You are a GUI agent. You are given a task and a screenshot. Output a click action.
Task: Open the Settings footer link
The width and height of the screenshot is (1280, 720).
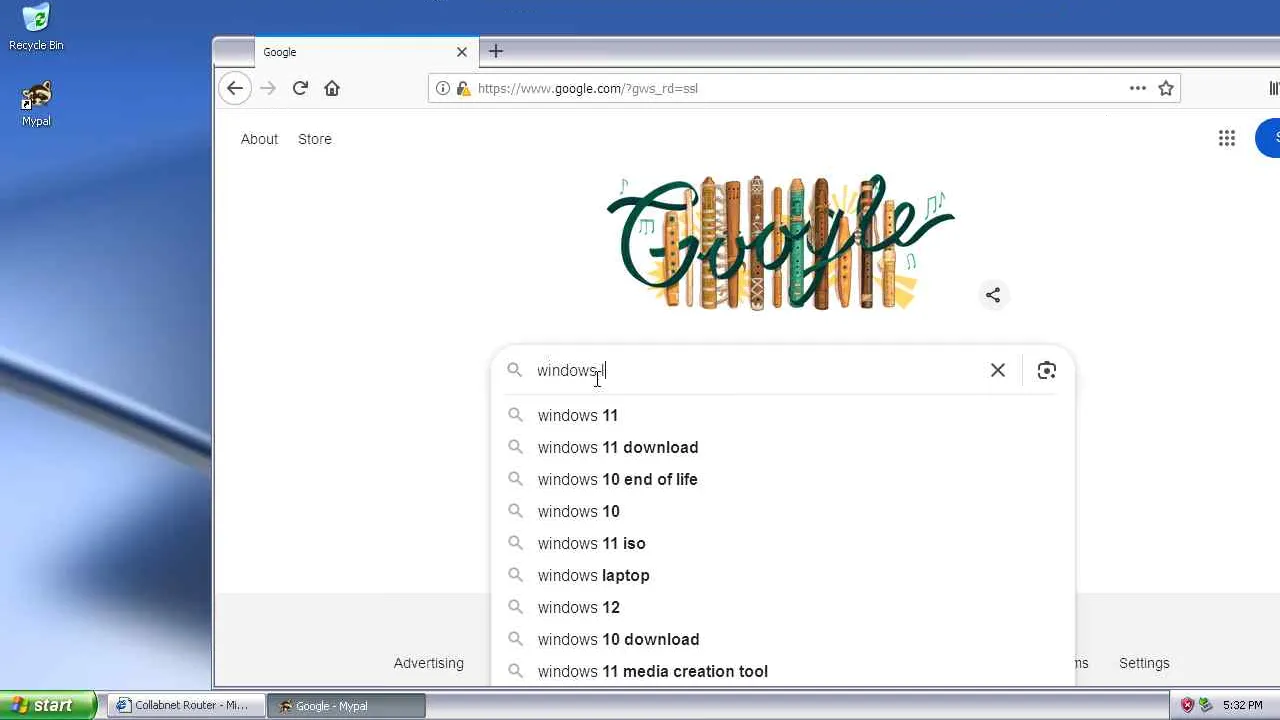[x=1144, y=663]
